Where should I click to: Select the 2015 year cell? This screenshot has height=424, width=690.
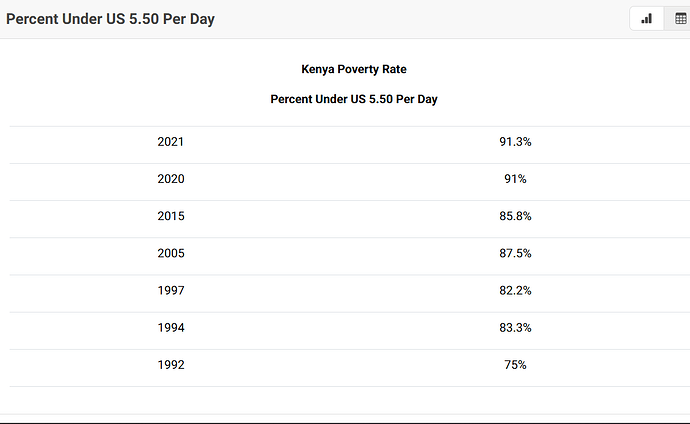[171, 216]
